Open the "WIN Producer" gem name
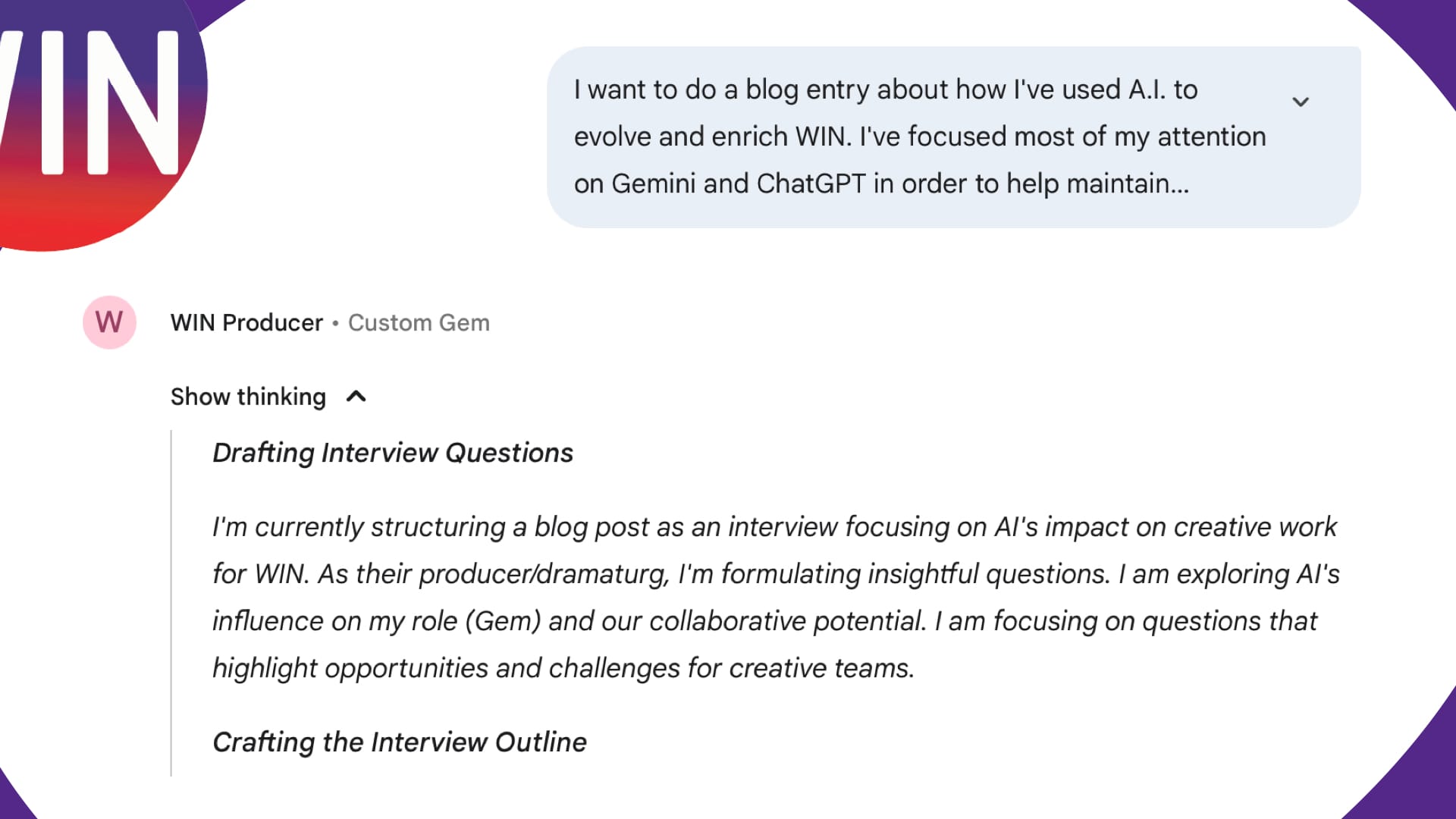This screenshot has width=1456, height=819. (246, 323)
